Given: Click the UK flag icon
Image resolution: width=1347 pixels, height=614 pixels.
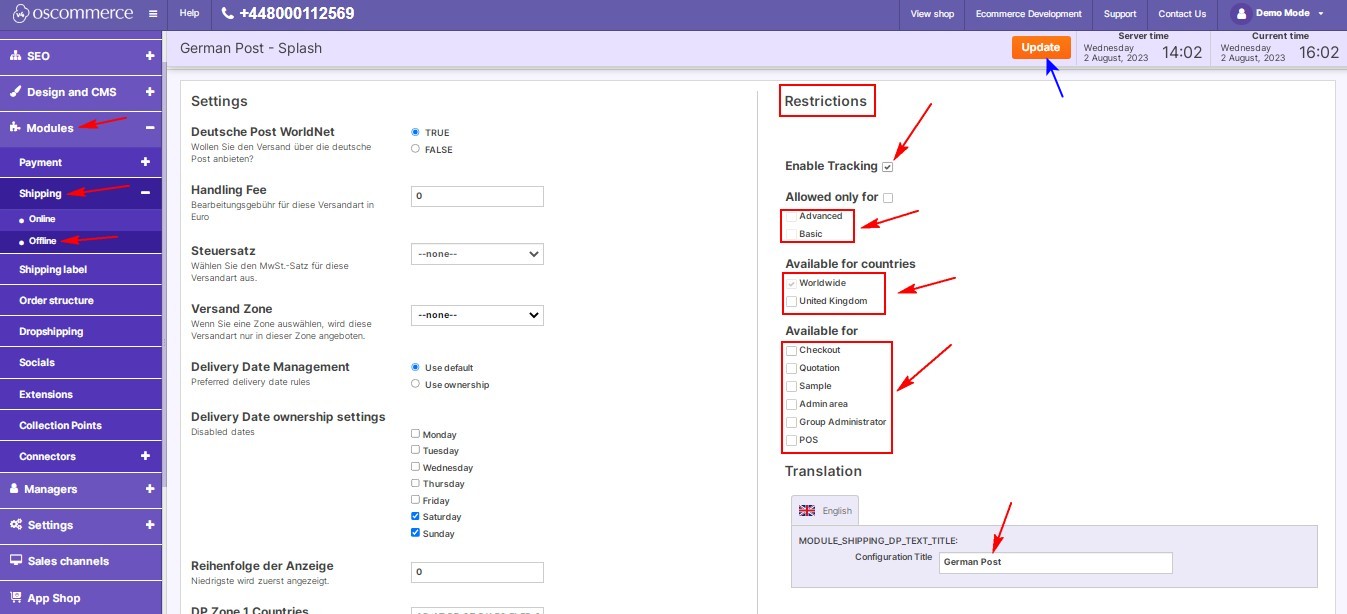Looking at the screenshot, I should click(807, 511).
